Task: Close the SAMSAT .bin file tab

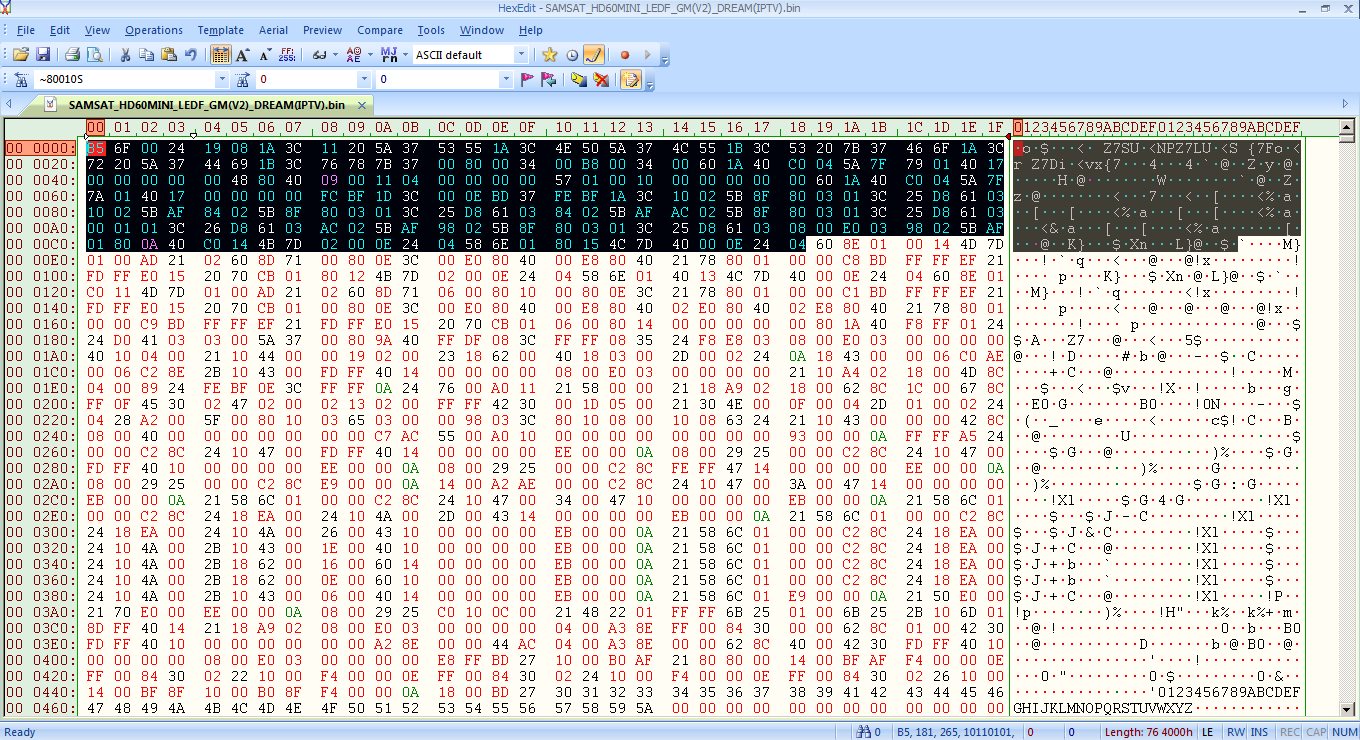Action: coord(363,104)
